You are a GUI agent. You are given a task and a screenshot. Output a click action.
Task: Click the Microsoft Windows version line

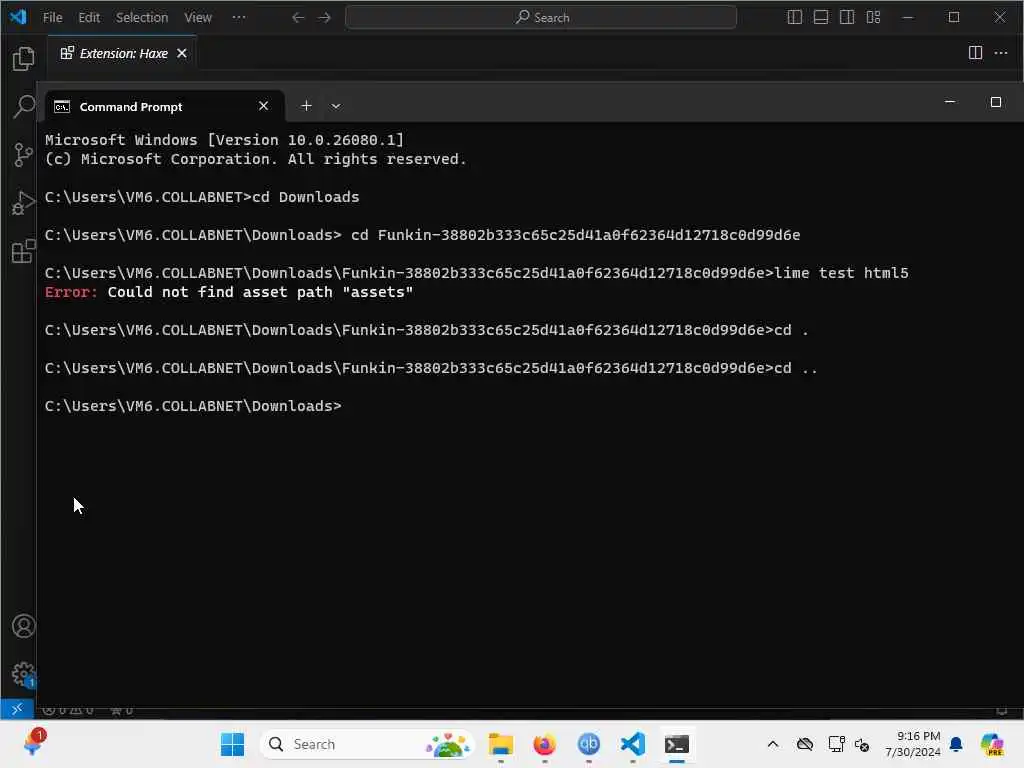click(224, 140)
